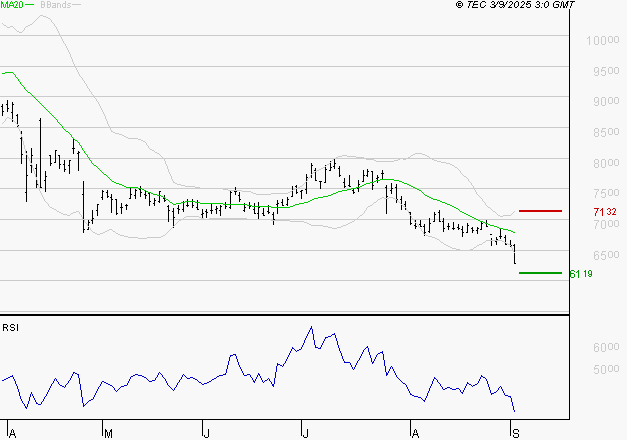Click the first J month label
The image size is (627, 440).
click(206, 434)
